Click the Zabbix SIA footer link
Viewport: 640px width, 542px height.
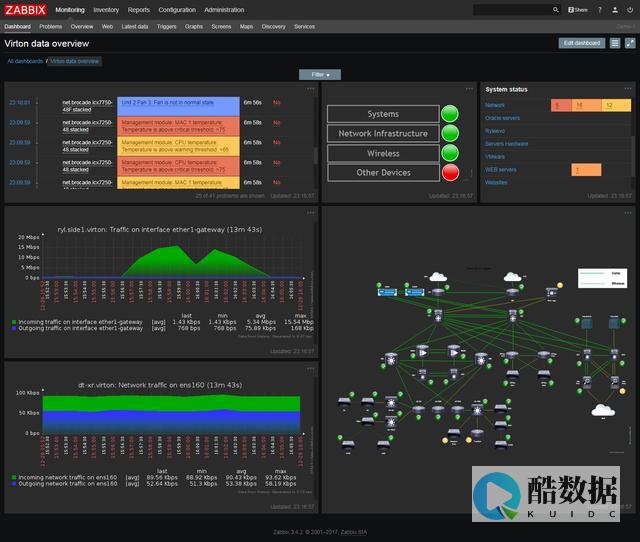[354, 532]
